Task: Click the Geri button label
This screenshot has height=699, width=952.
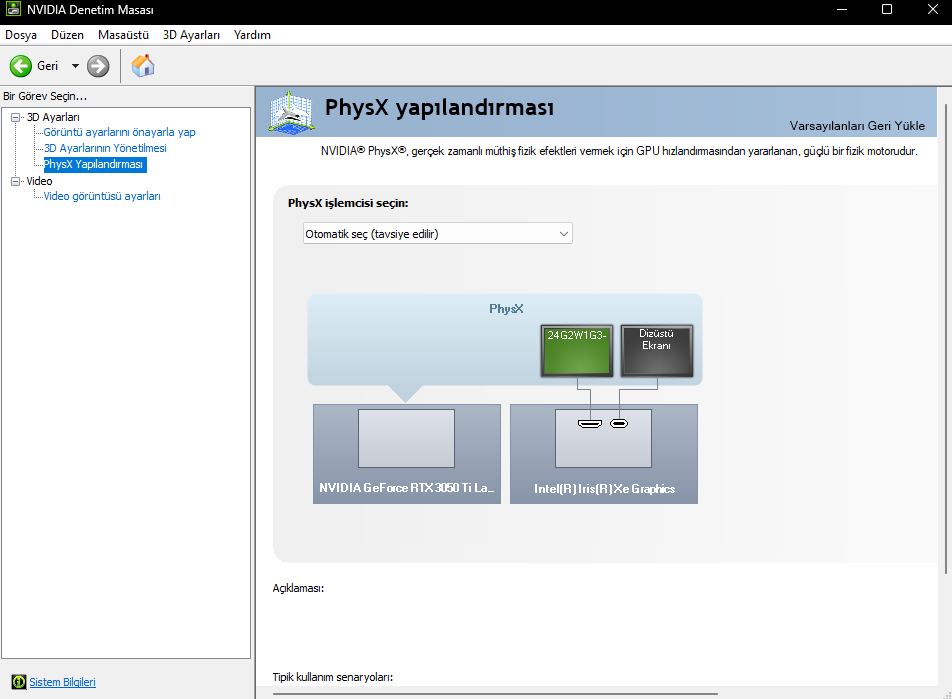Action: (x=47, y=66)
